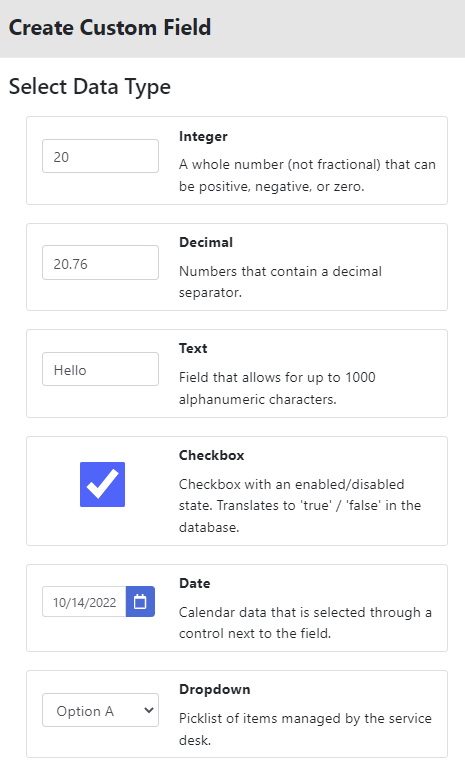Click the date field showing 10/14/2022
The image size is (465, 772).
coord(84,602)
